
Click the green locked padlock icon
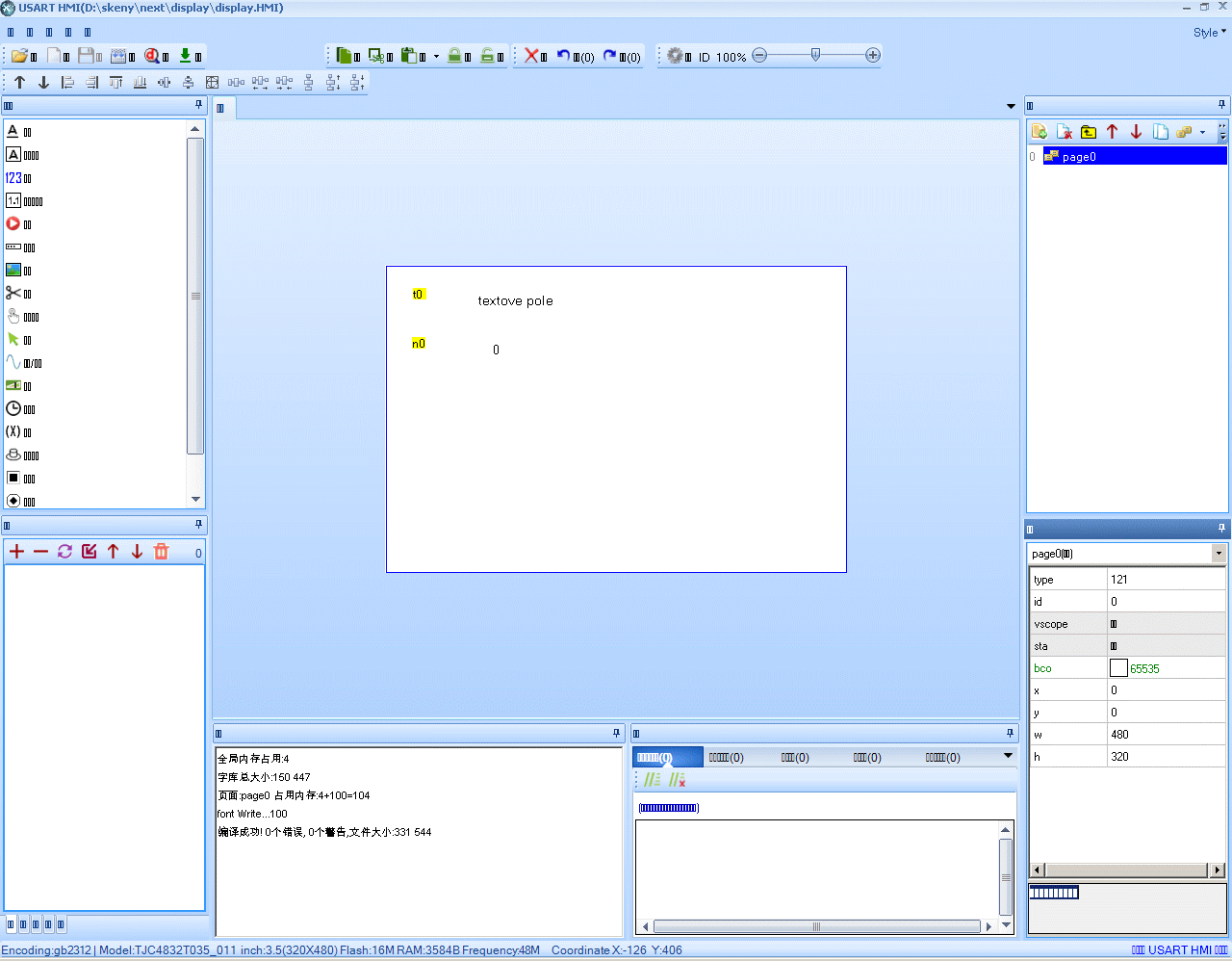point(455,56)
